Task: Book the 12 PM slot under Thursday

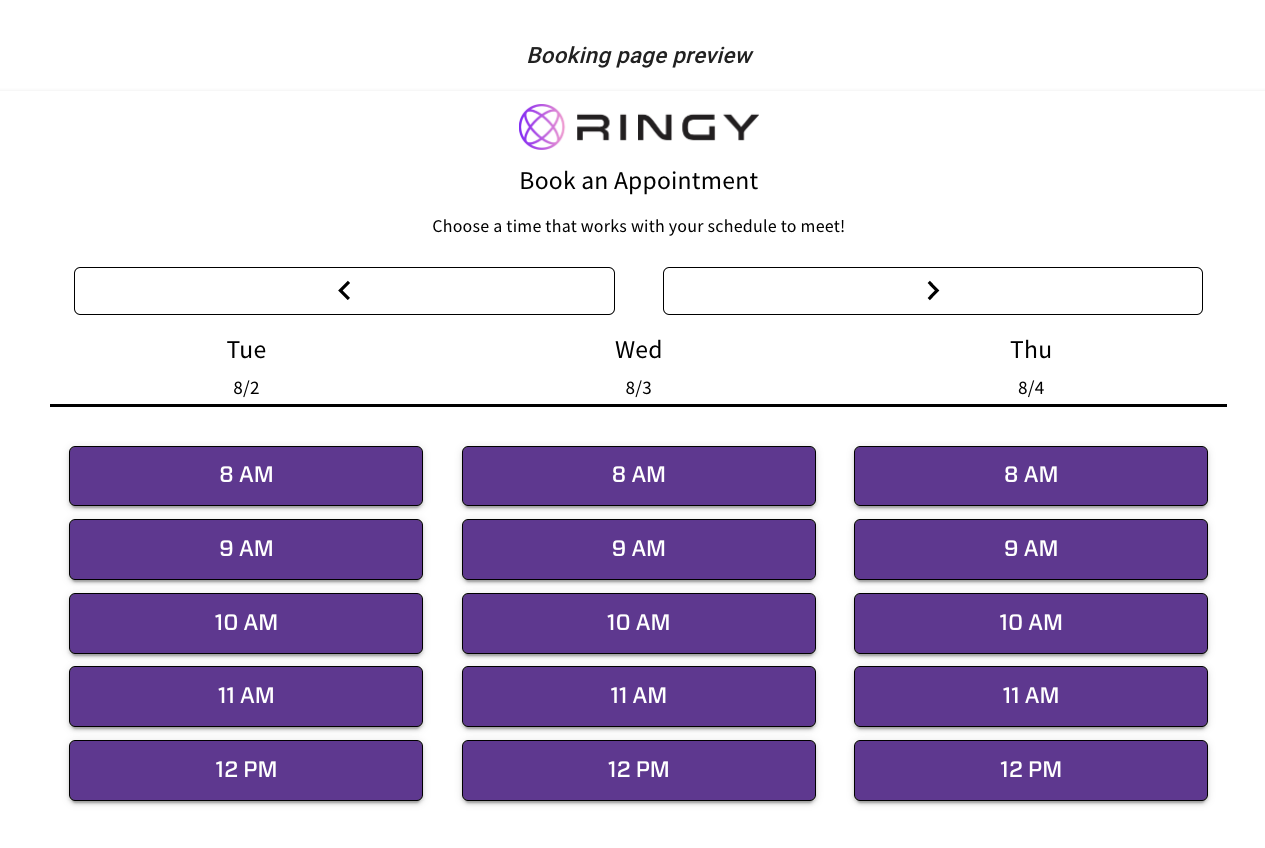Action: coord(1031,770)
